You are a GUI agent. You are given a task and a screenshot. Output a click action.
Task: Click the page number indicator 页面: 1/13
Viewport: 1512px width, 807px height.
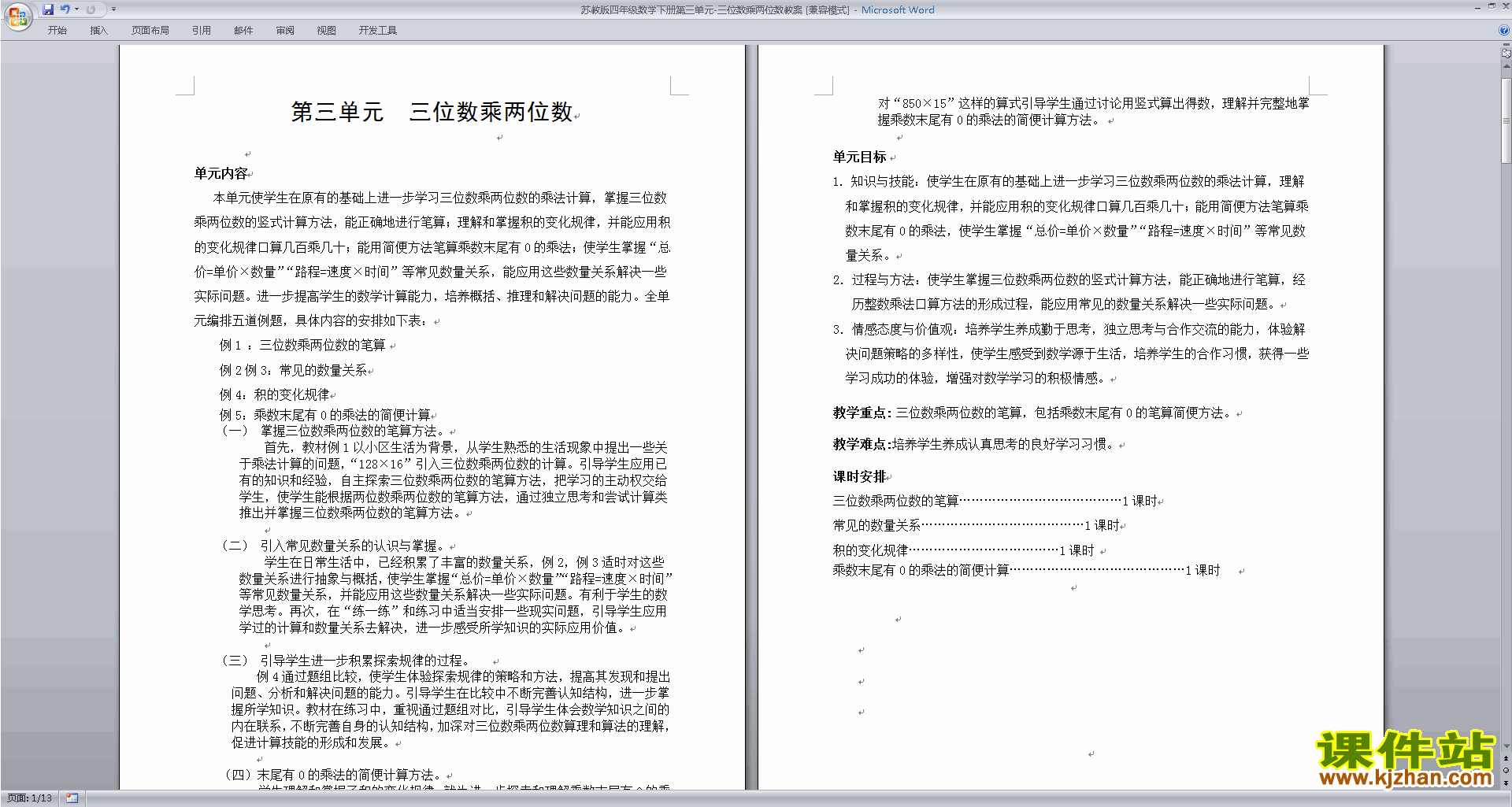coord(30,798)
